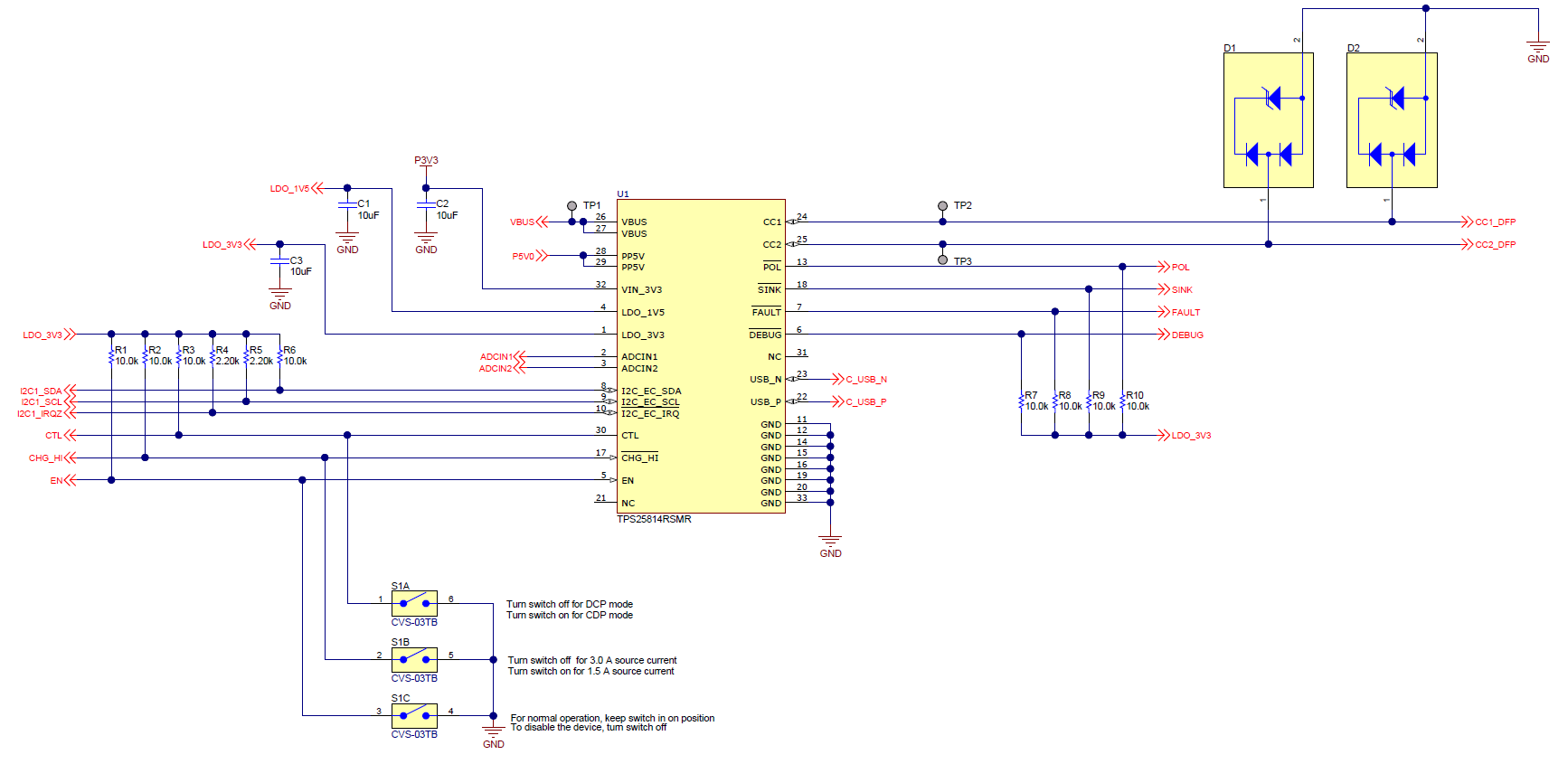Select the S1A switch symbol
Screen dimensions: 1568x764
(414, 603)
